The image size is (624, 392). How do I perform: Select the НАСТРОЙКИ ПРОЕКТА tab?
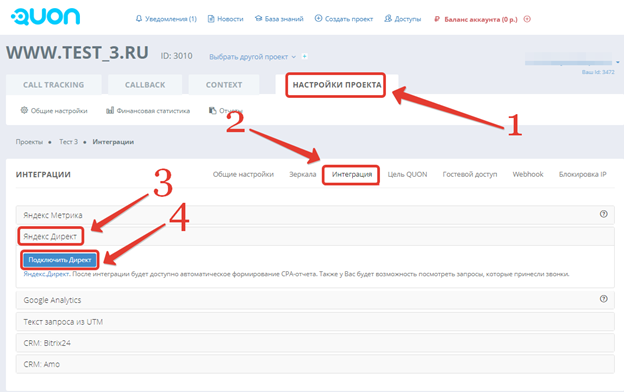(x=337, y=85)
